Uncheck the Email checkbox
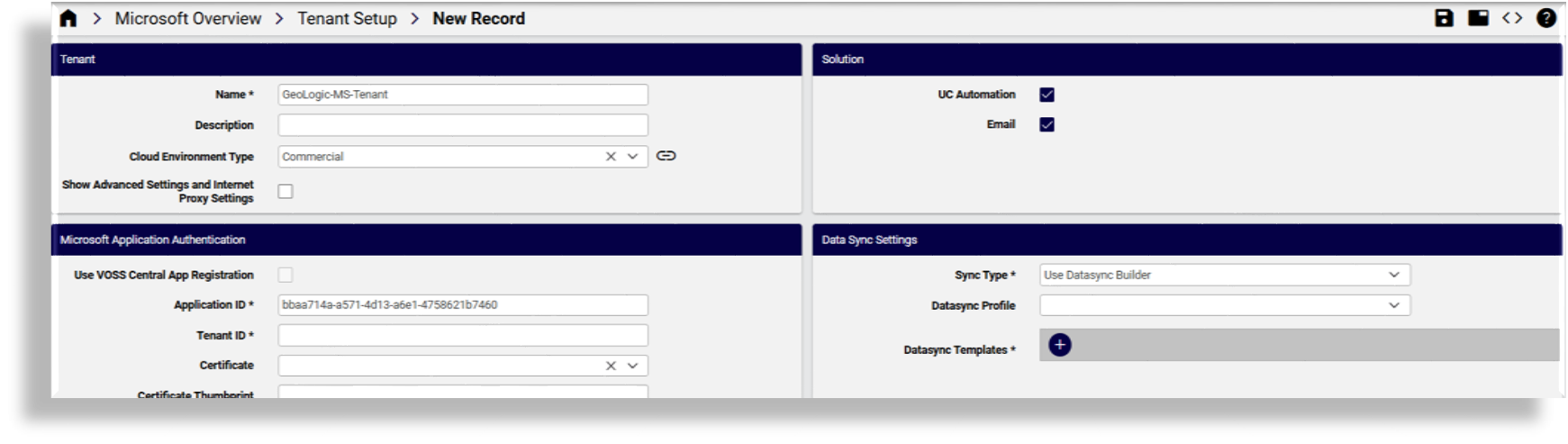 [x=1047, y=124]
